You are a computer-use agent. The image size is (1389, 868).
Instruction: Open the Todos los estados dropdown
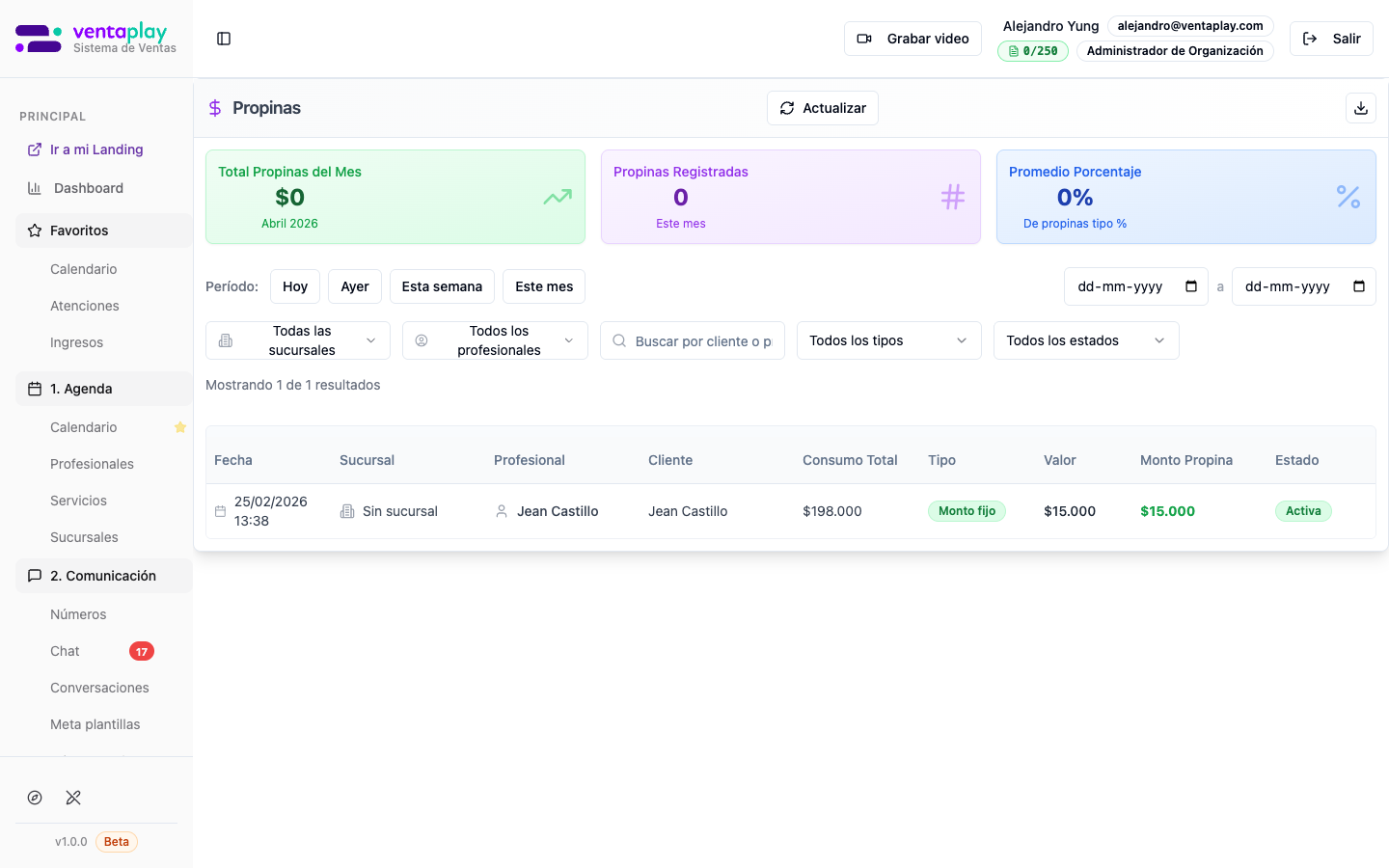(1085, 340)
